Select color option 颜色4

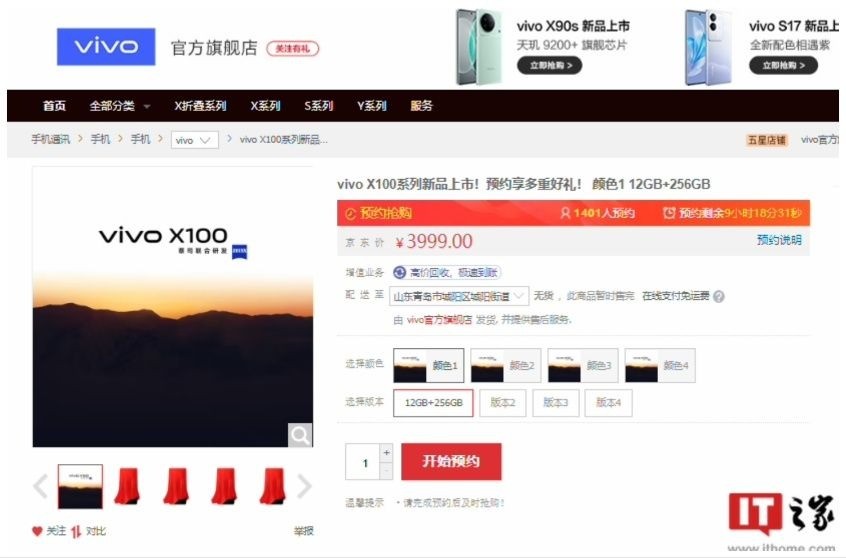tap(660, 365)
